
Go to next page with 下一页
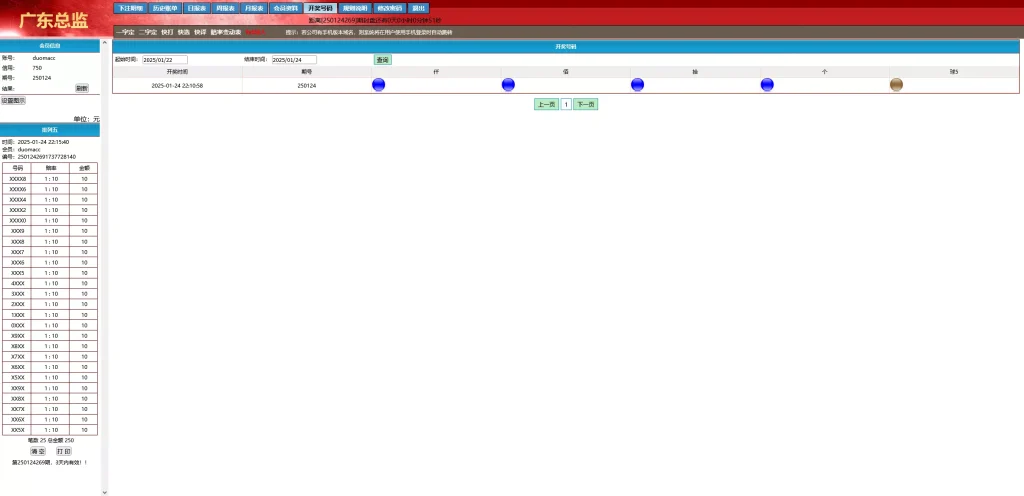pyautogui.click(x=586, y=104)
